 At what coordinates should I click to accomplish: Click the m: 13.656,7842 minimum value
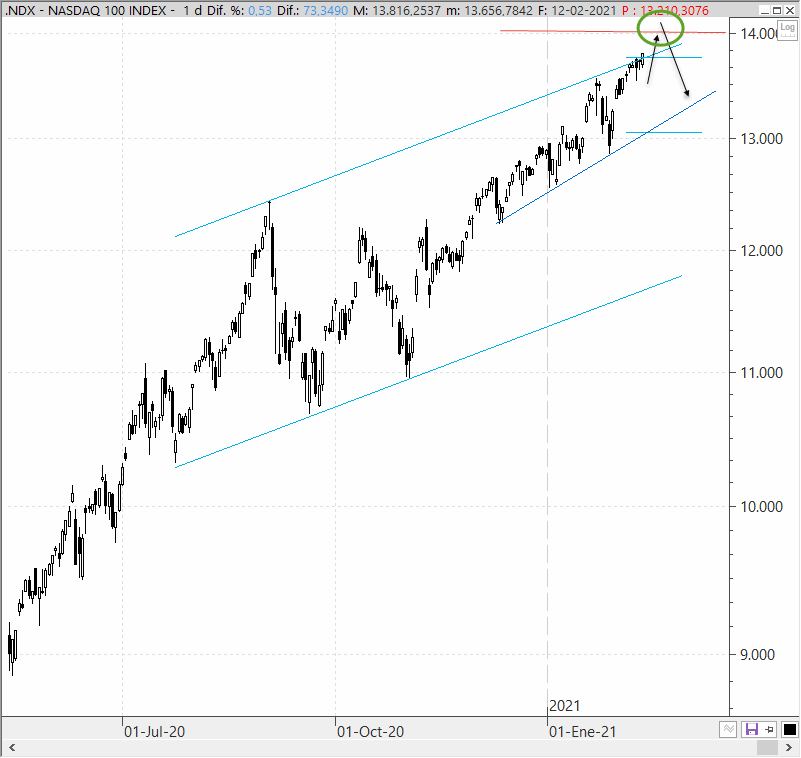click(489, 10)
